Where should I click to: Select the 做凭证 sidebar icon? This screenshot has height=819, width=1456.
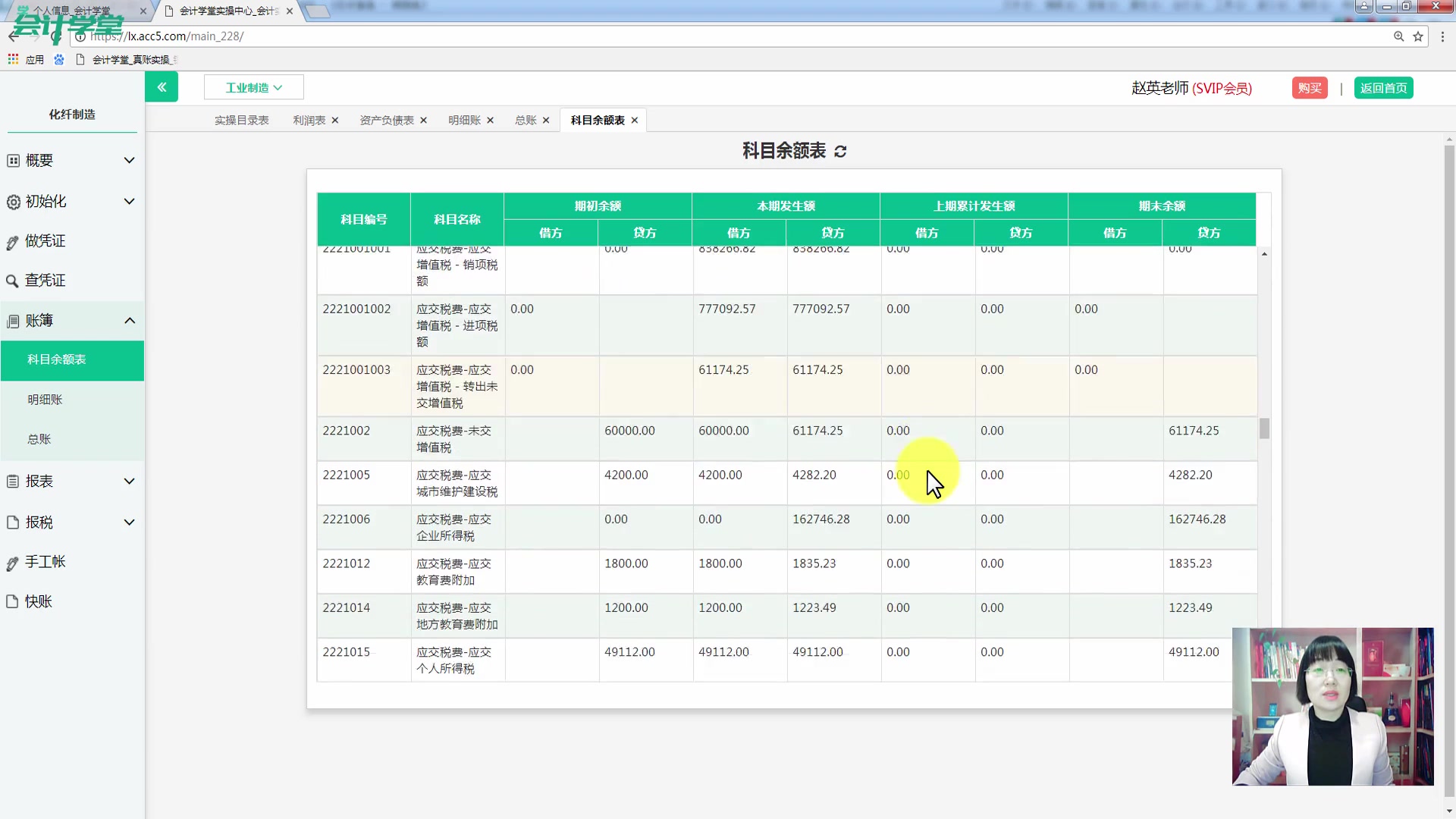point(12,241)
